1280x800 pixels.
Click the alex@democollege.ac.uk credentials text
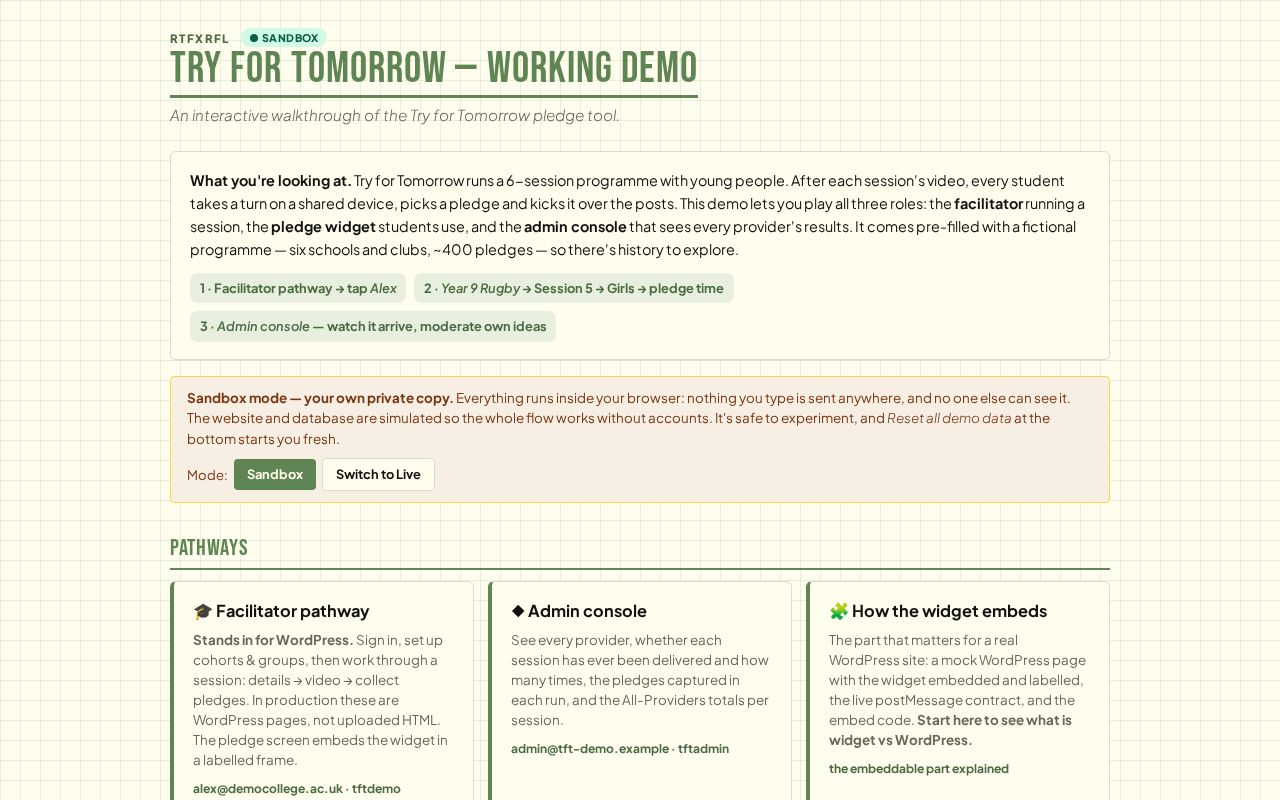click(297, 788)
